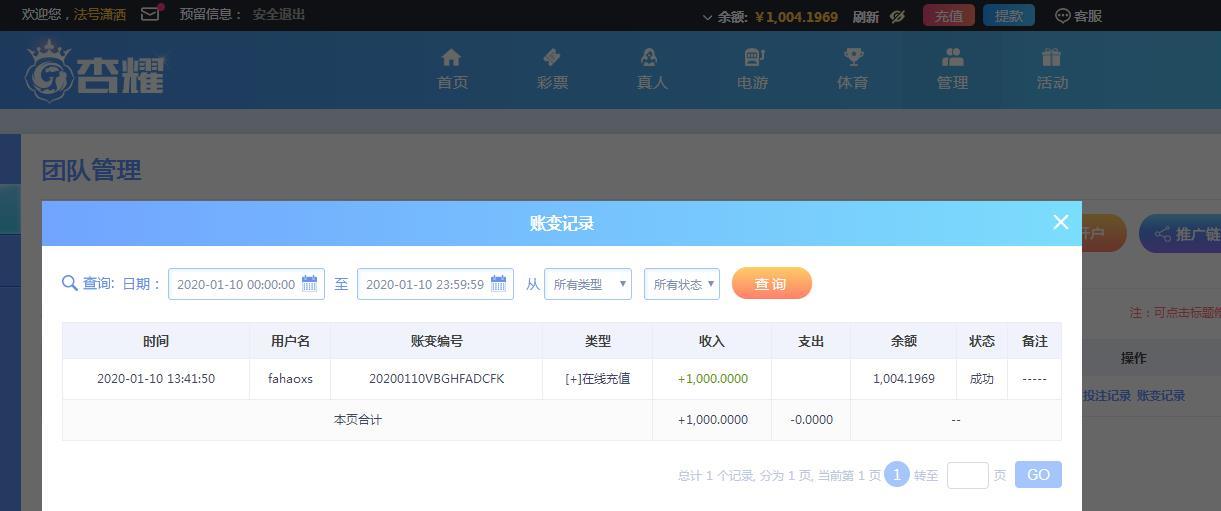Image resolution: width=1221 pixels, height=511 pixels.
Task: Click the [+]在线充值 type cell
Action: [598, 379]
